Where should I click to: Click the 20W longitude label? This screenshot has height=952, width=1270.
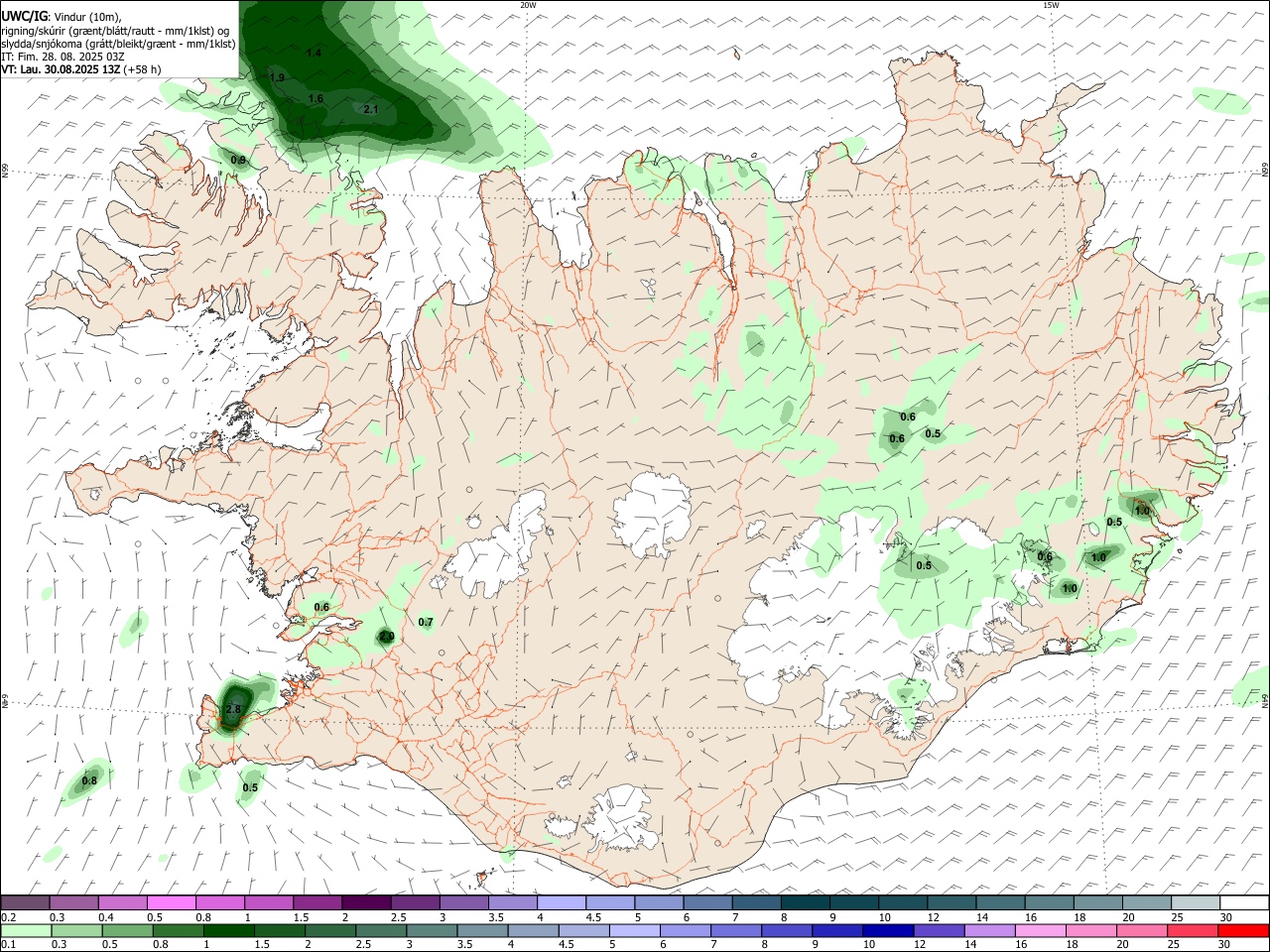pos(528,5)
